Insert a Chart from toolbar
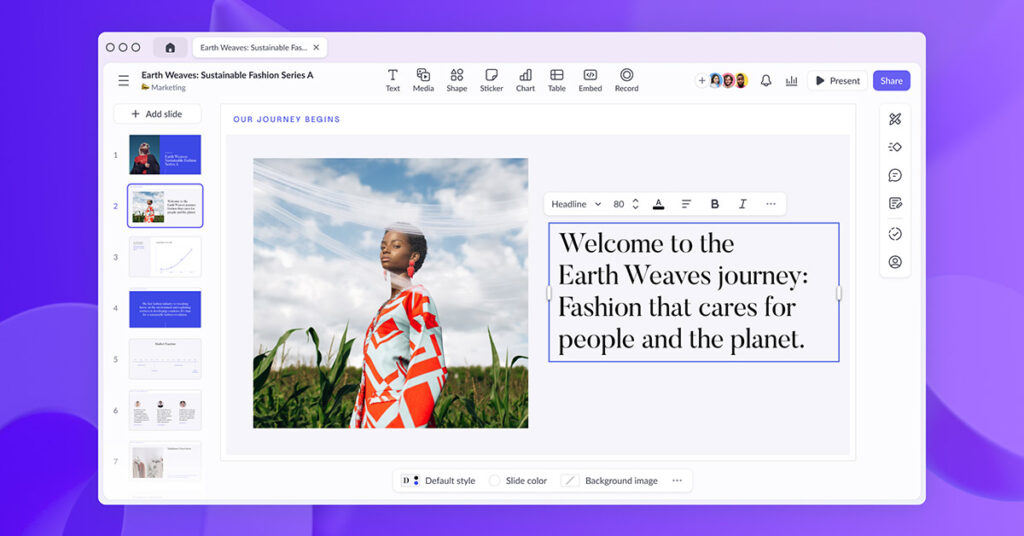 525,80
